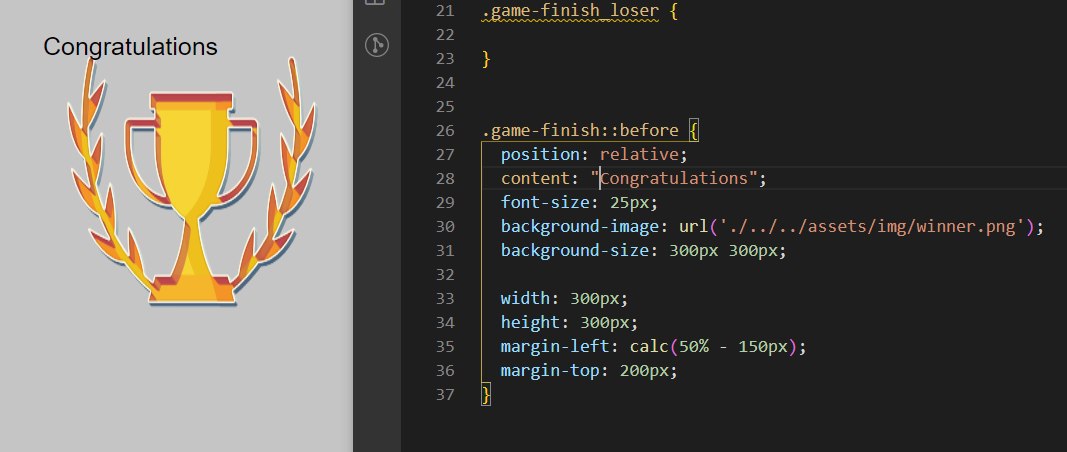Click the margin-left property
The width and height of the screenshot is (1067, 452).
(555, 346)
